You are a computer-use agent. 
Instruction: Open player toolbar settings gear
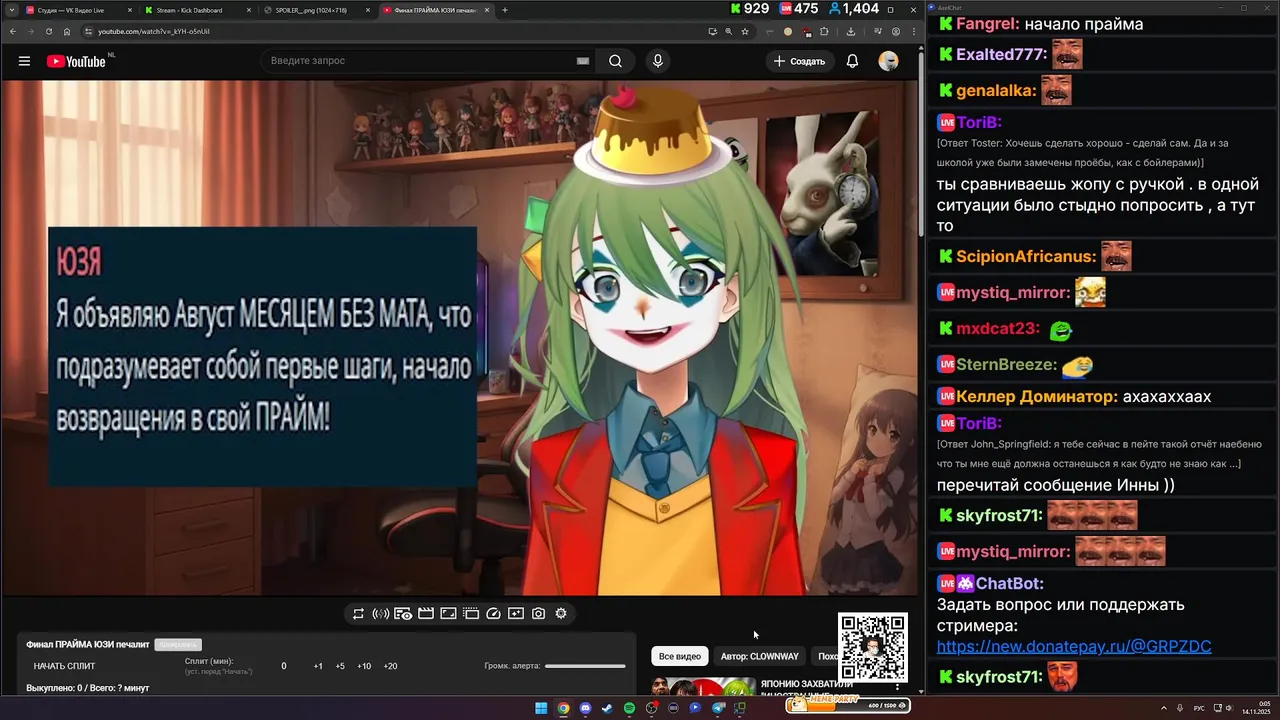[x=561, y=613]
